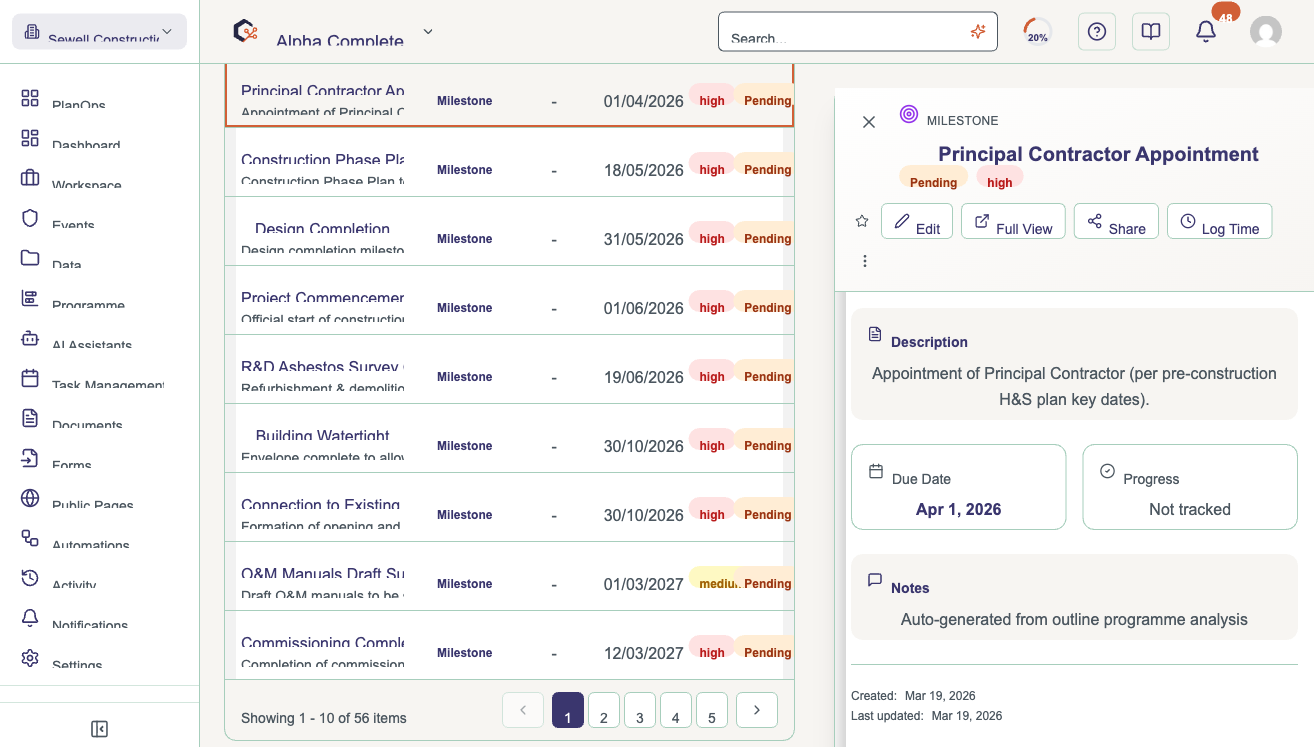
Task: Click the 20% progress ring indicator
Action: click(x=1037, y=32)
